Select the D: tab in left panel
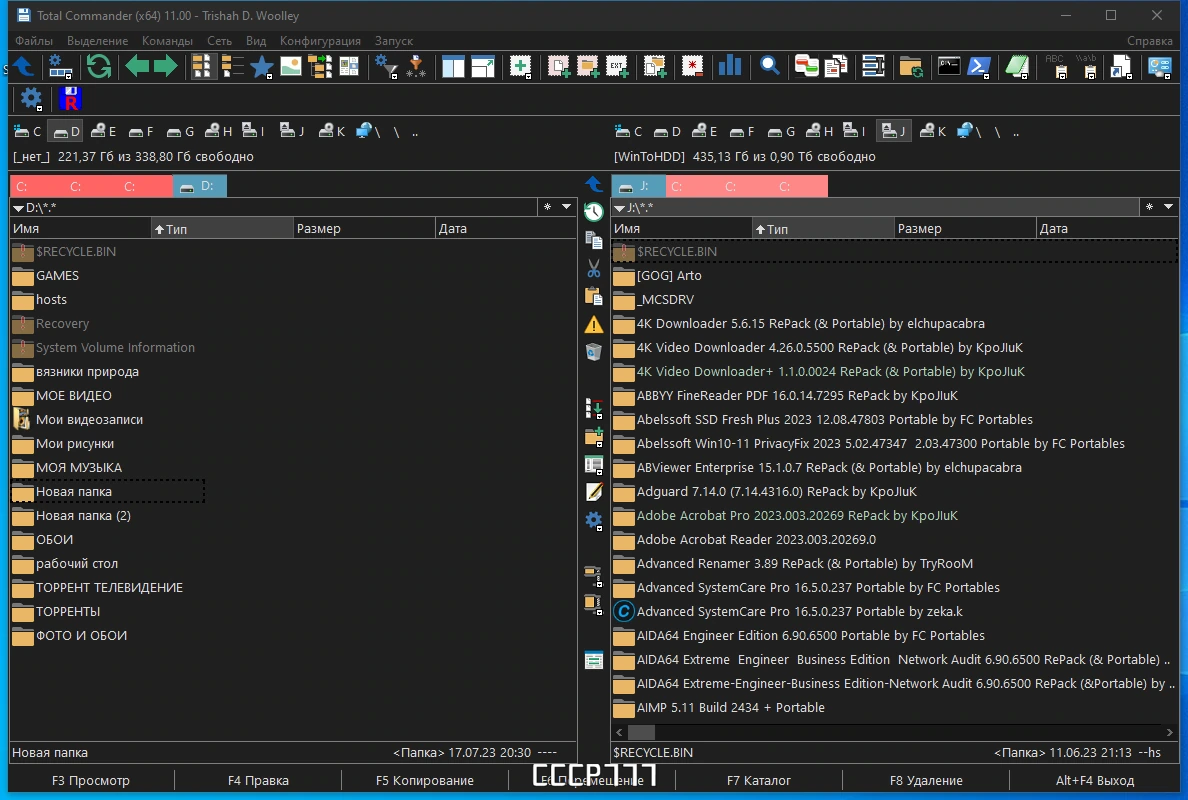The width and height of the screenshot is (1188, 800). 199,186
